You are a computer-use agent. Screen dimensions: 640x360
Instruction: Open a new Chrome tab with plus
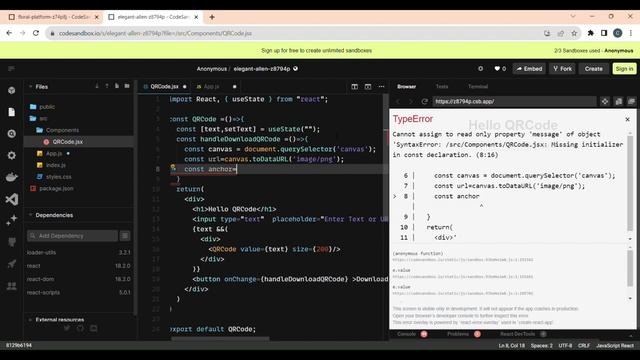point(212,17)
